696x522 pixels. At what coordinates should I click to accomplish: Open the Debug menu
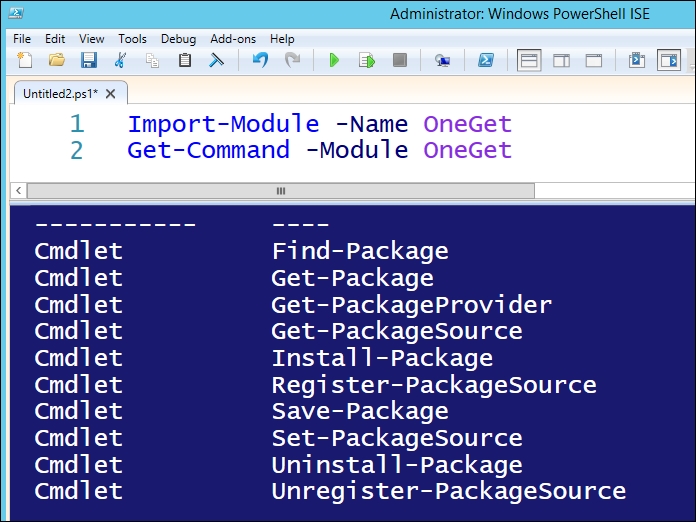(178, 39)
